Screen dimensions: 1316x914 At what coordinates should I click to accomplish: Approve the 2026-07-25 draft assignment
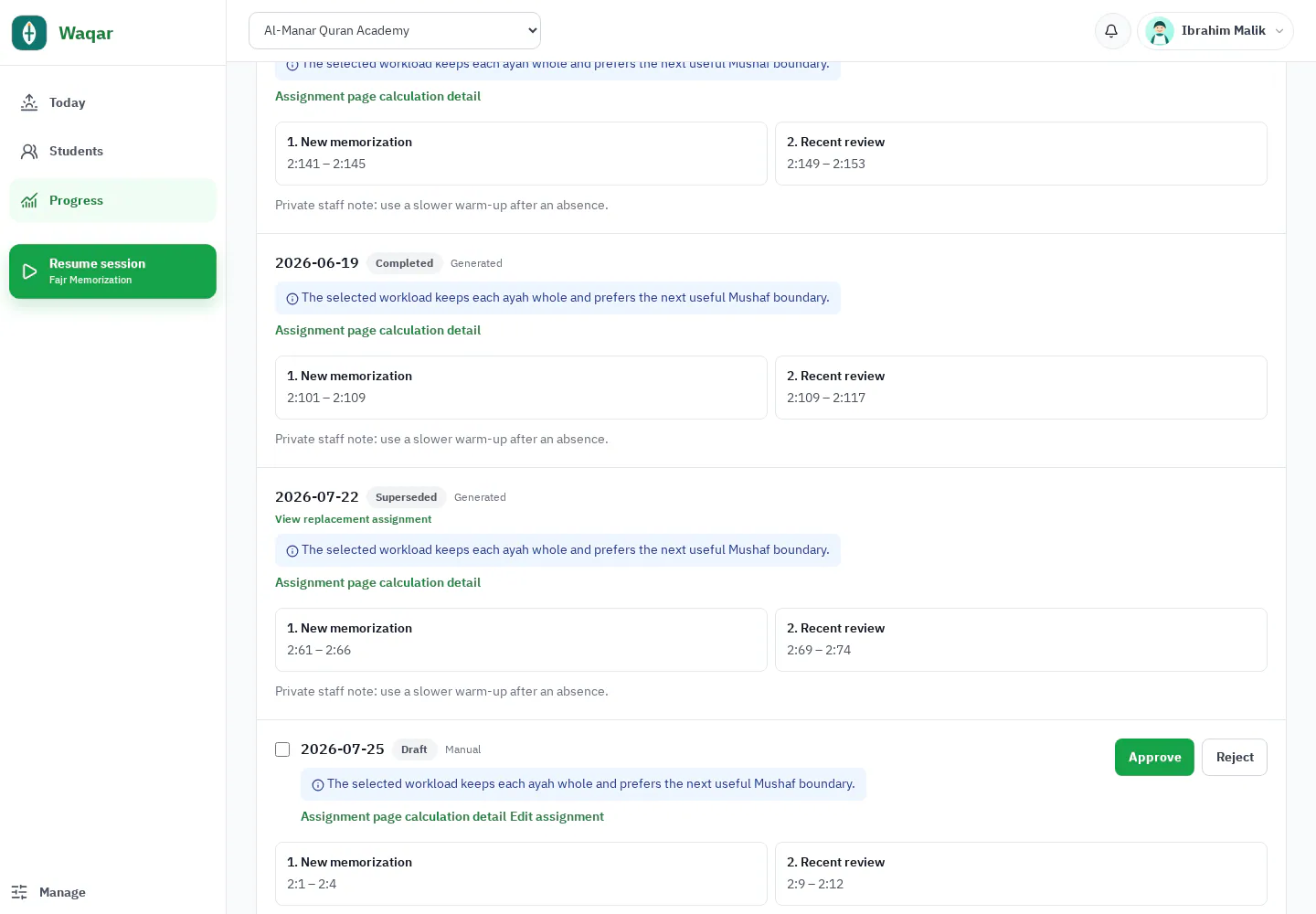(x=1154, y=757)
